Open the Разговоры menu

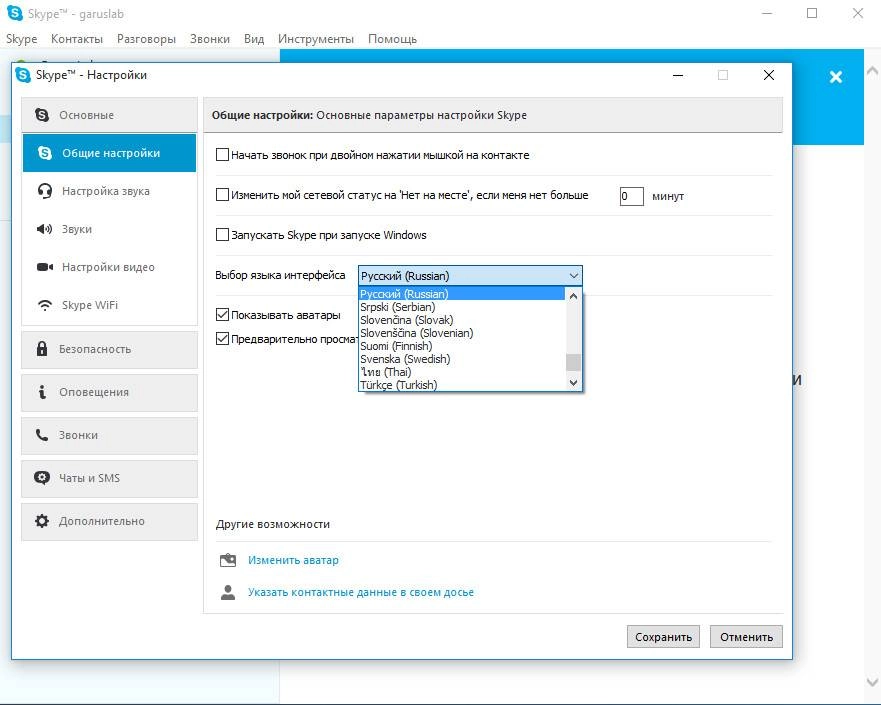[x=146, y=39]
